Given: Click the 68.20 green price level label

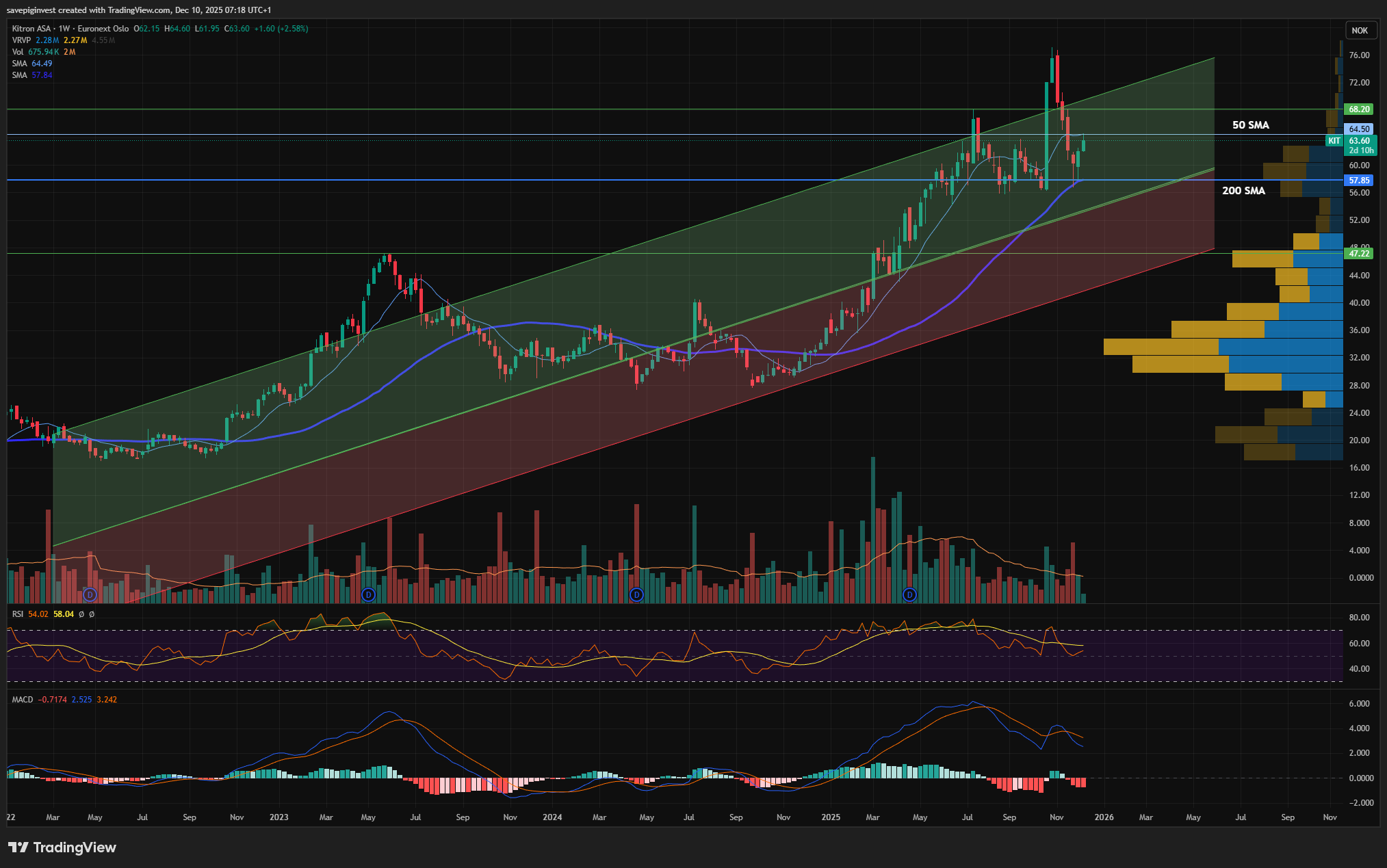Looking at the screenshot, I should [x=1358, y=109].
